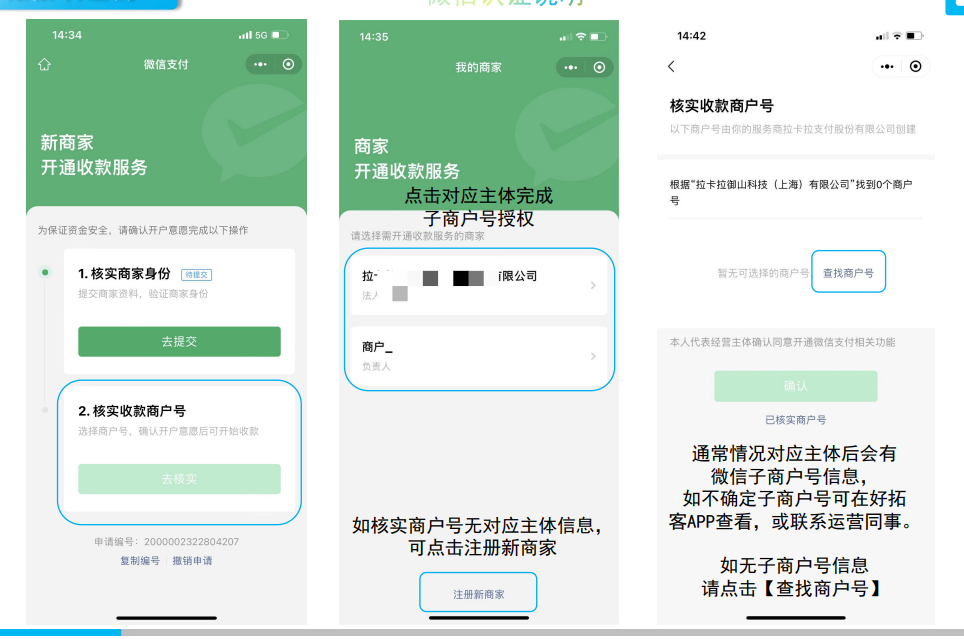Click the light green 去核实 button
Viewport: 964px width, 639px height.
[x=180, y=479]
